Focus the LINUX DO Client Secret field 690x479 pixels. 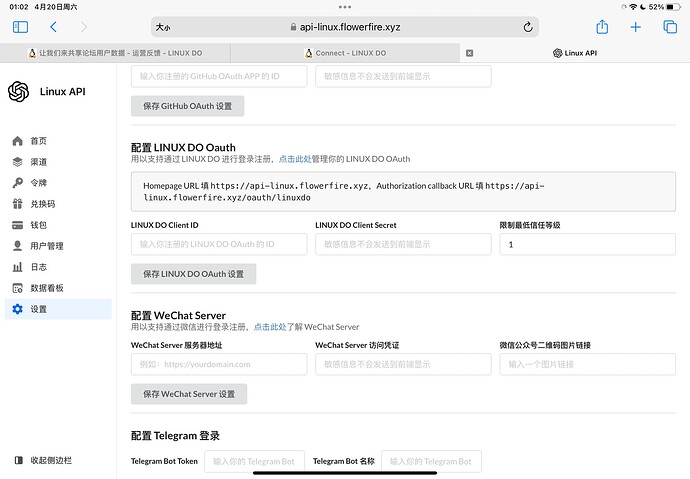point(403,244)
